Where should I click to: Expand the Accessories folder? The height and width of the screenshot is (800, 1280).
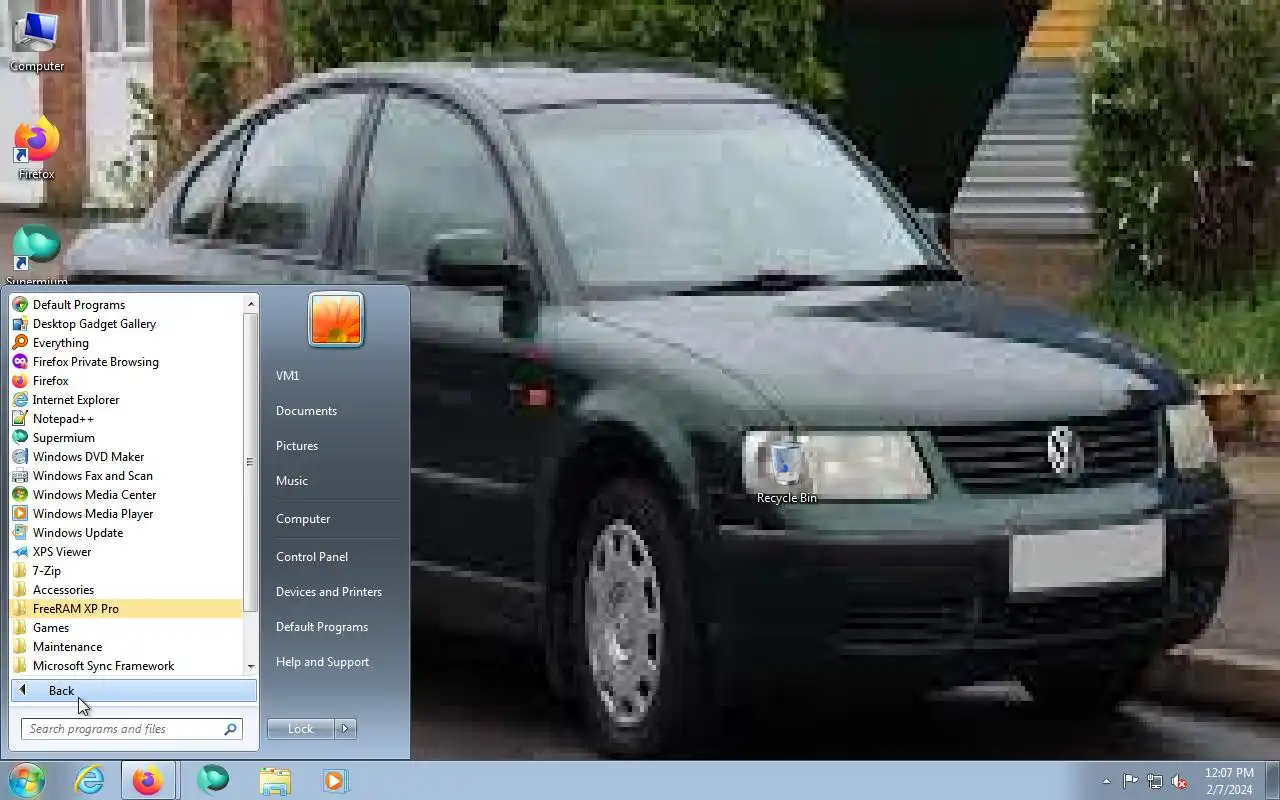(126, 590)
